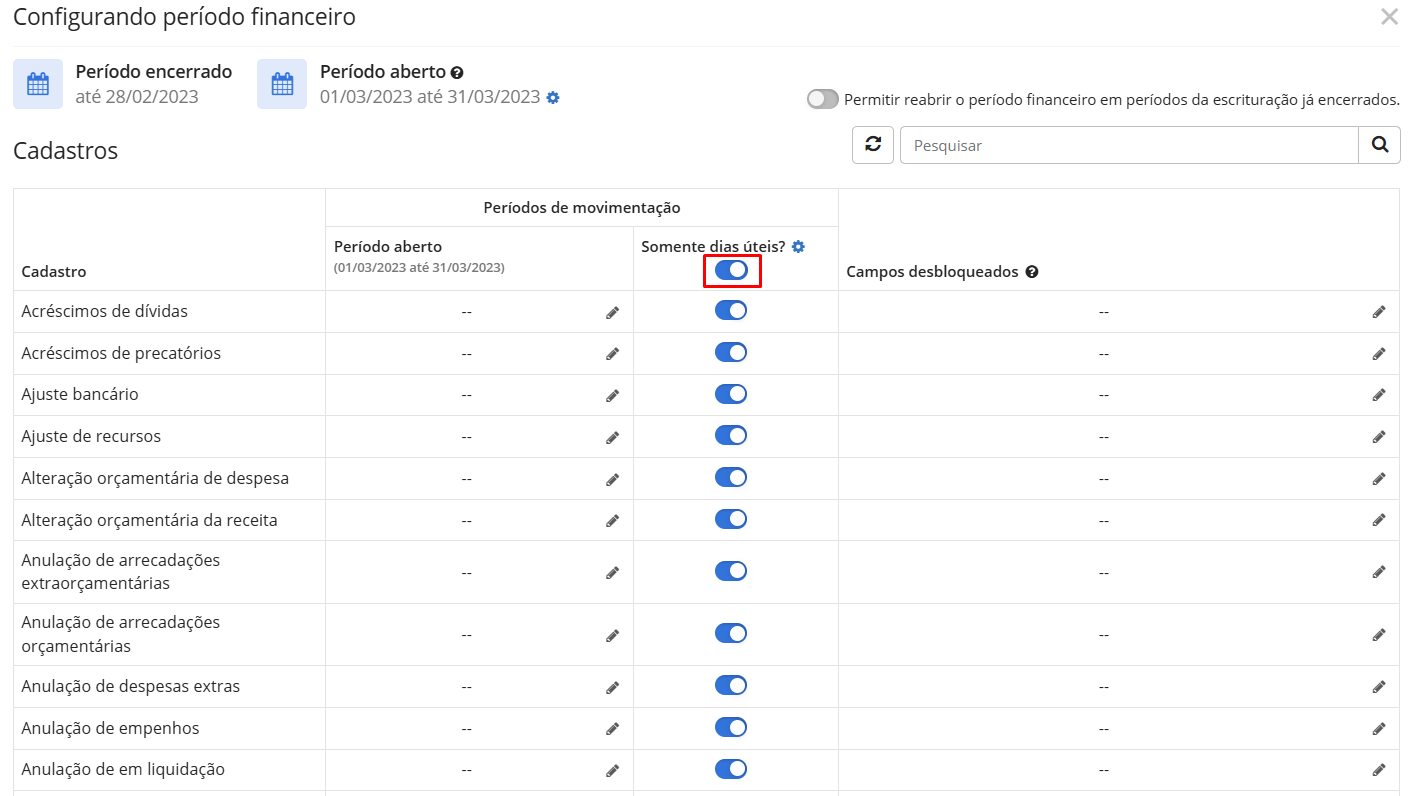Edit unlocked fields for Anulação de arrecadações orçamentárias
This screenshot has height=796, width=1416.
point(1379,635)
